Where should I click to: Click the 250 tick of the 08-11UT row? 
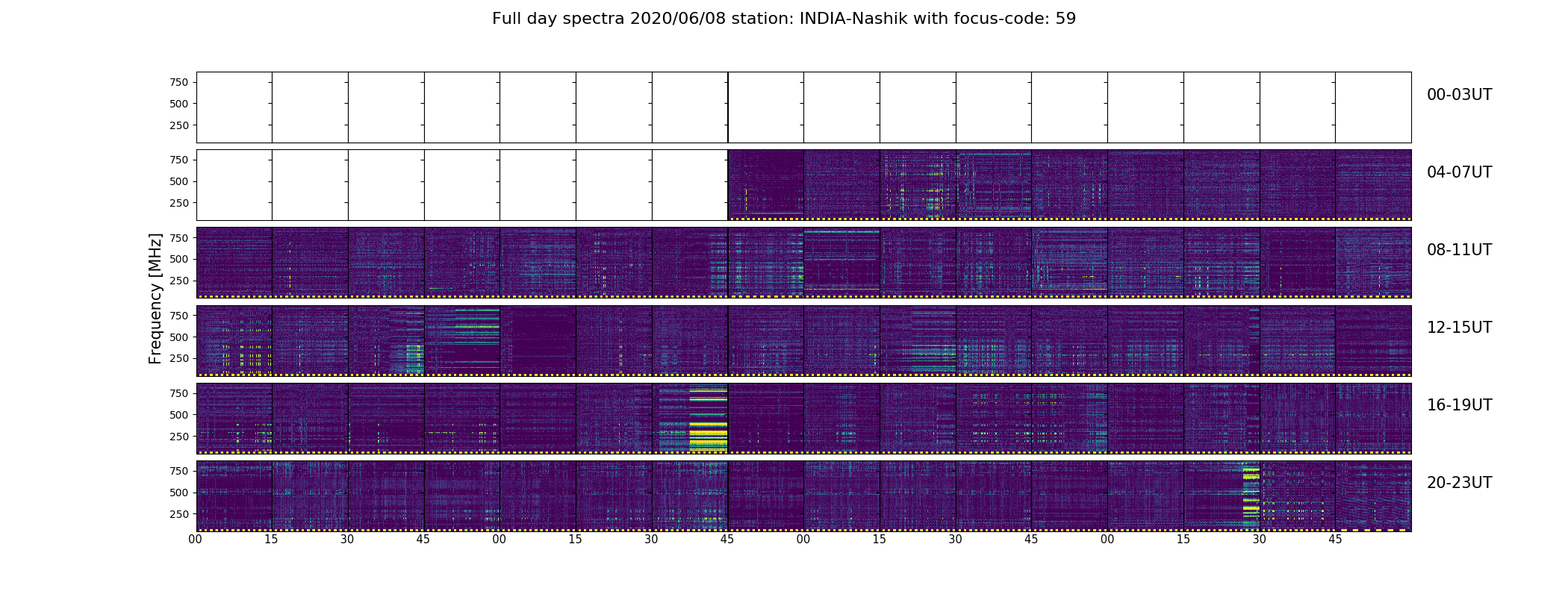point(178,281)
